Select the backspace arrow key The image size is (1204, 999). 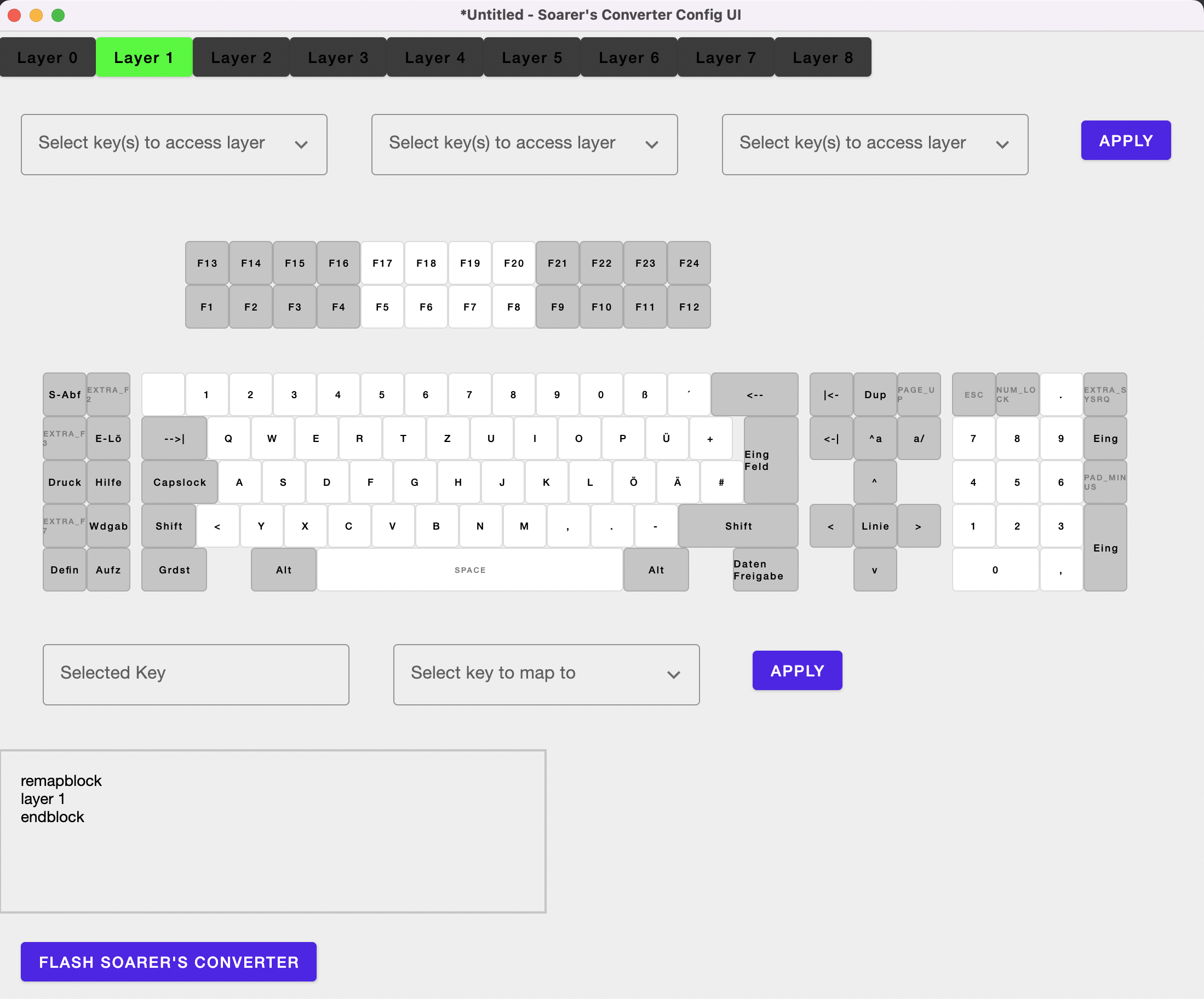(754, 394)
